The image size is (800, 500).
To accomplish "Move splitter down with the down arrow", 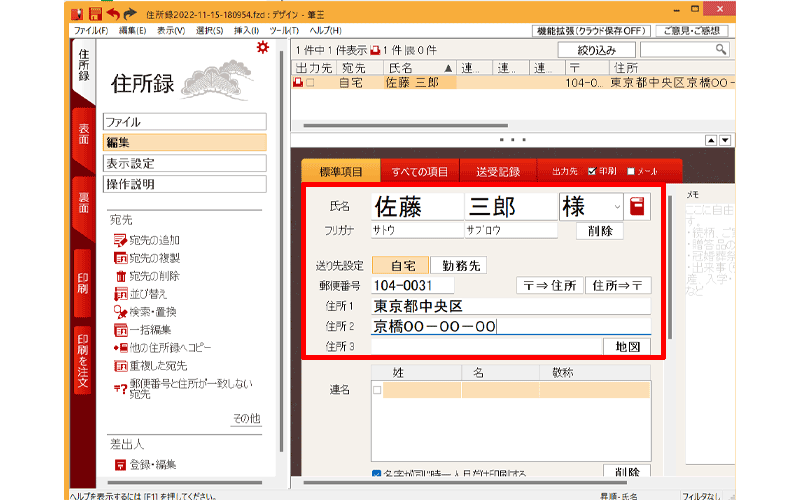I will point(725,140).
